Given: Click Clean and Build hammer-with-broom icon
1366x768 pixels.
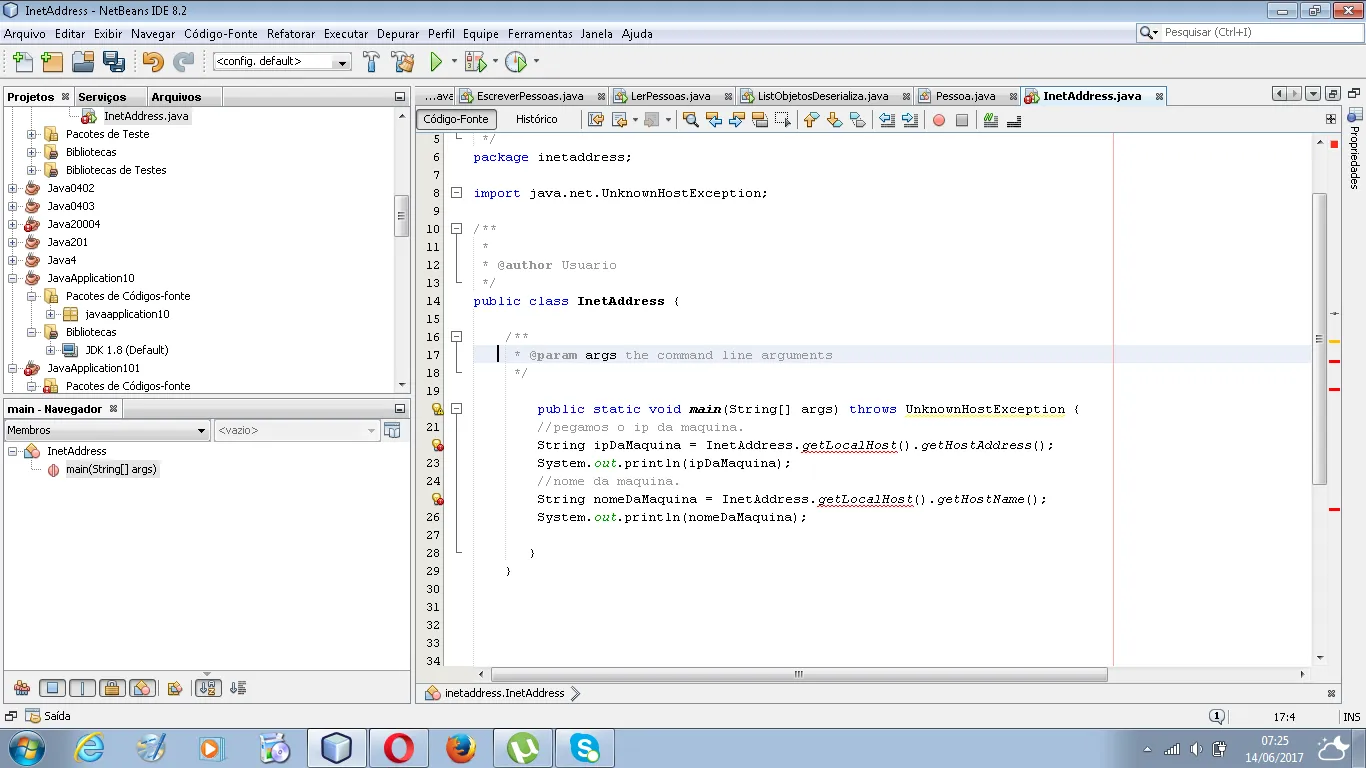Looking at the screenshot, I should tap(403, 62).
